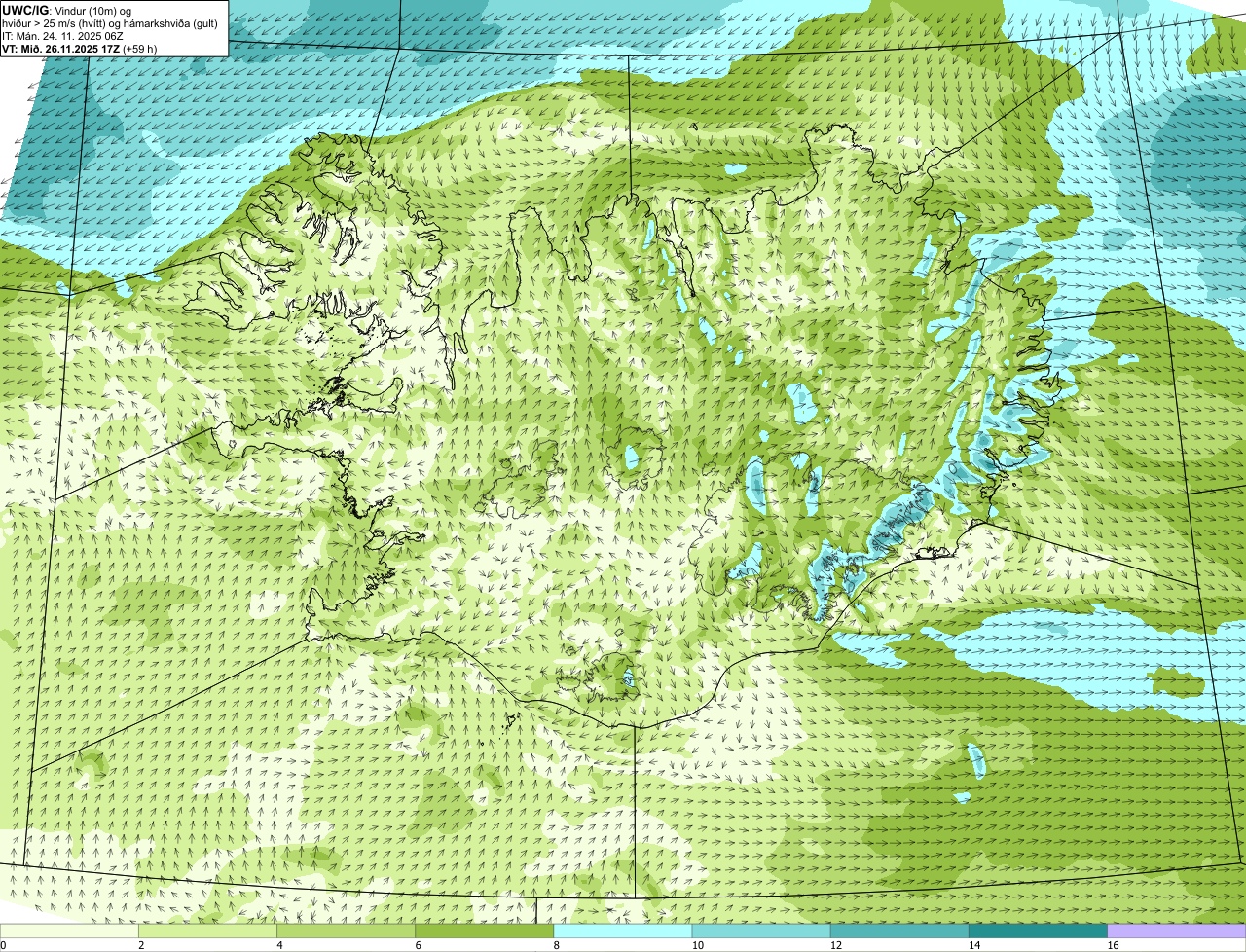Click the 10–12 legend color swatch
Image resolution: width=1246 pixels, height=952 pixels.
point(761,931)
